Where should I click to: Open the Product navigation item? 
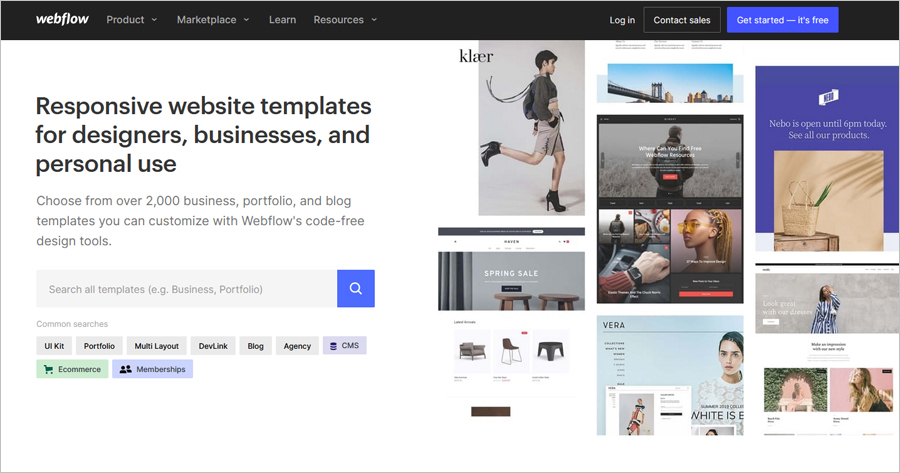tap(125, 20)
